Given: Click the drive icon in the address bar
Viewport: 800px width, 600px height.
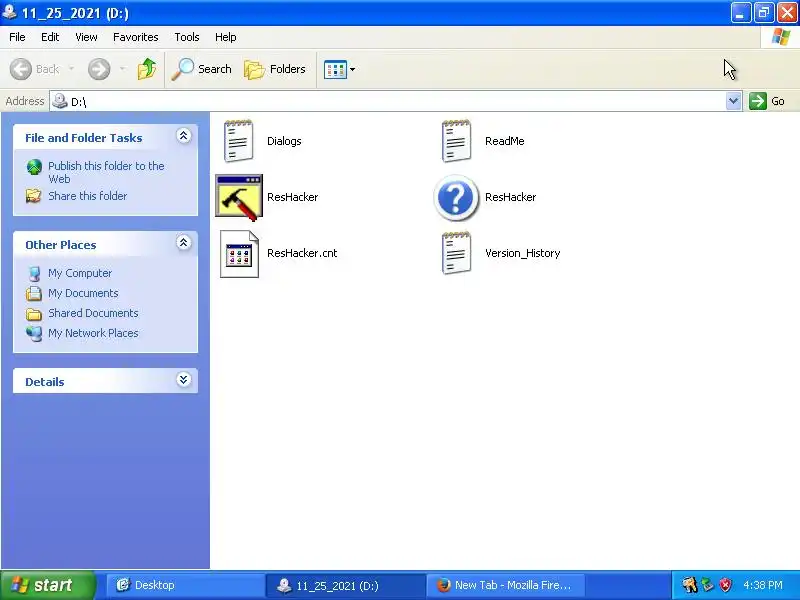Looking at the screenshot, I should 60,101.
